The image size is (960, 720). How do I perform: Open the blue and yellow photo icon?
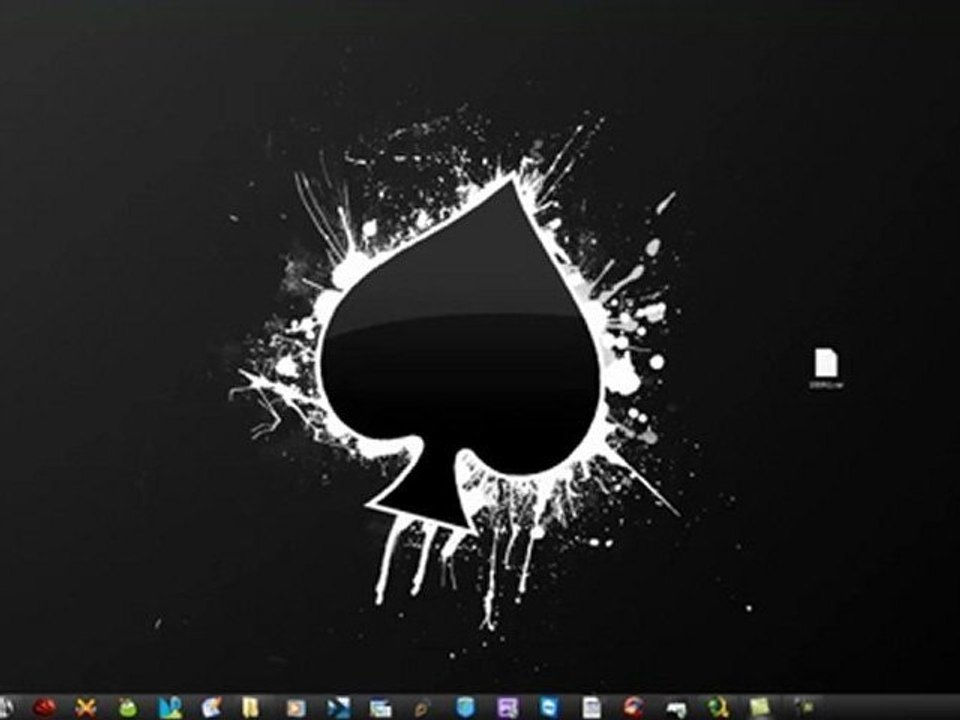[x=170, y=708]
